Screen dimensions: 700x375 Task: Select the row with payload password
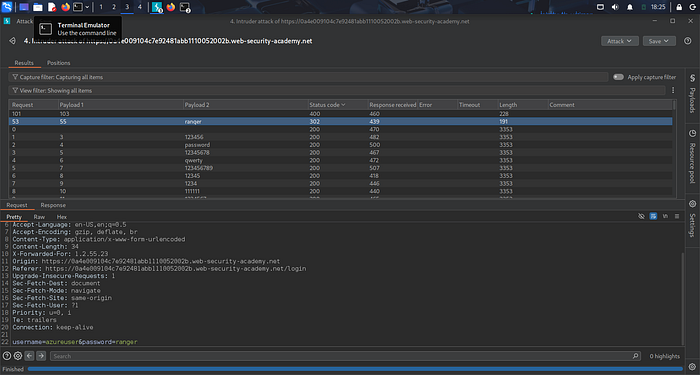341,145
